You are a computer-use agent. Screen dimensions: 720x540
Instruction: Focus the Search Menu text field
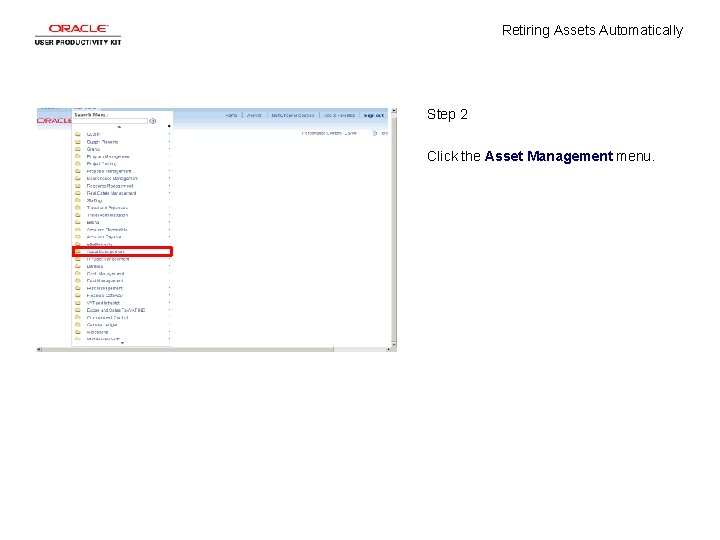point(111,121)
